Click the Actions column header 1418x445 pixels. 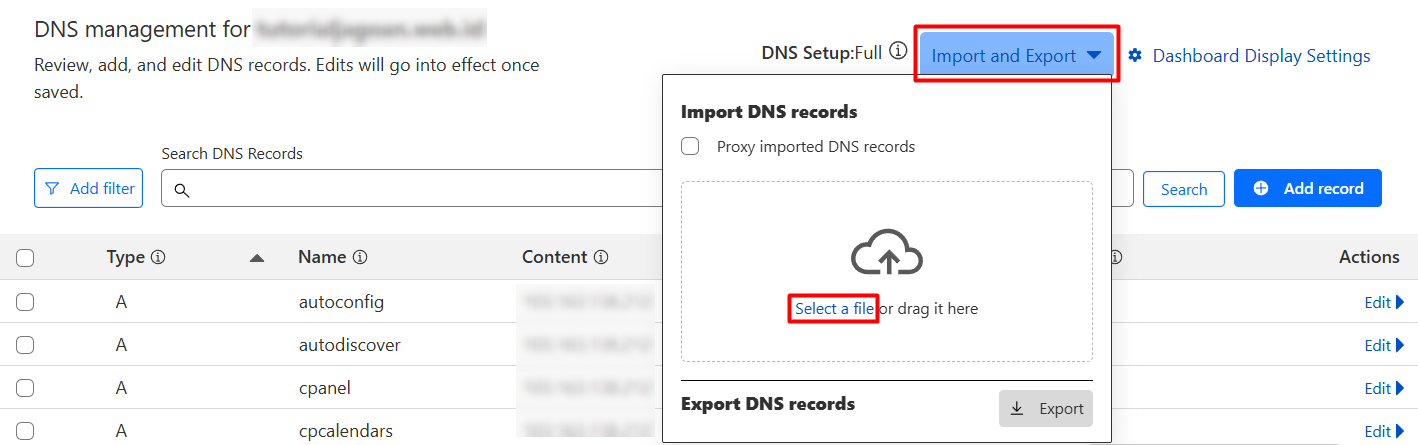[1369, 257]
